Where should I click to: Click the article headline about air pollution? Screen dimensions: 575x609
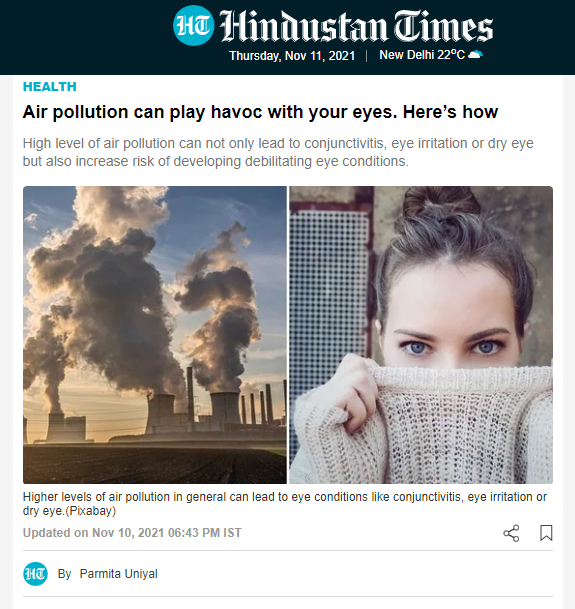click(260, 112)
